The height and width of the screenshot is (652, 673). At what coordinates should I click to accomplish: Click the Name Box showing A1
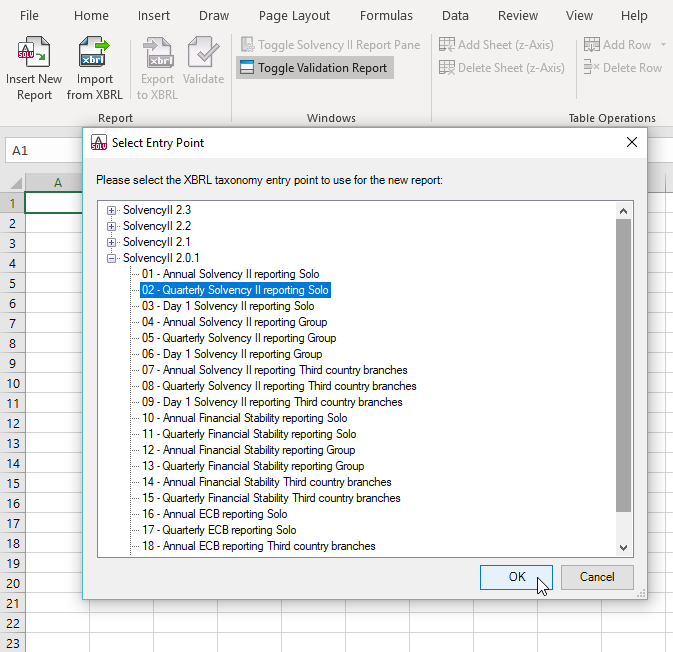40,150
